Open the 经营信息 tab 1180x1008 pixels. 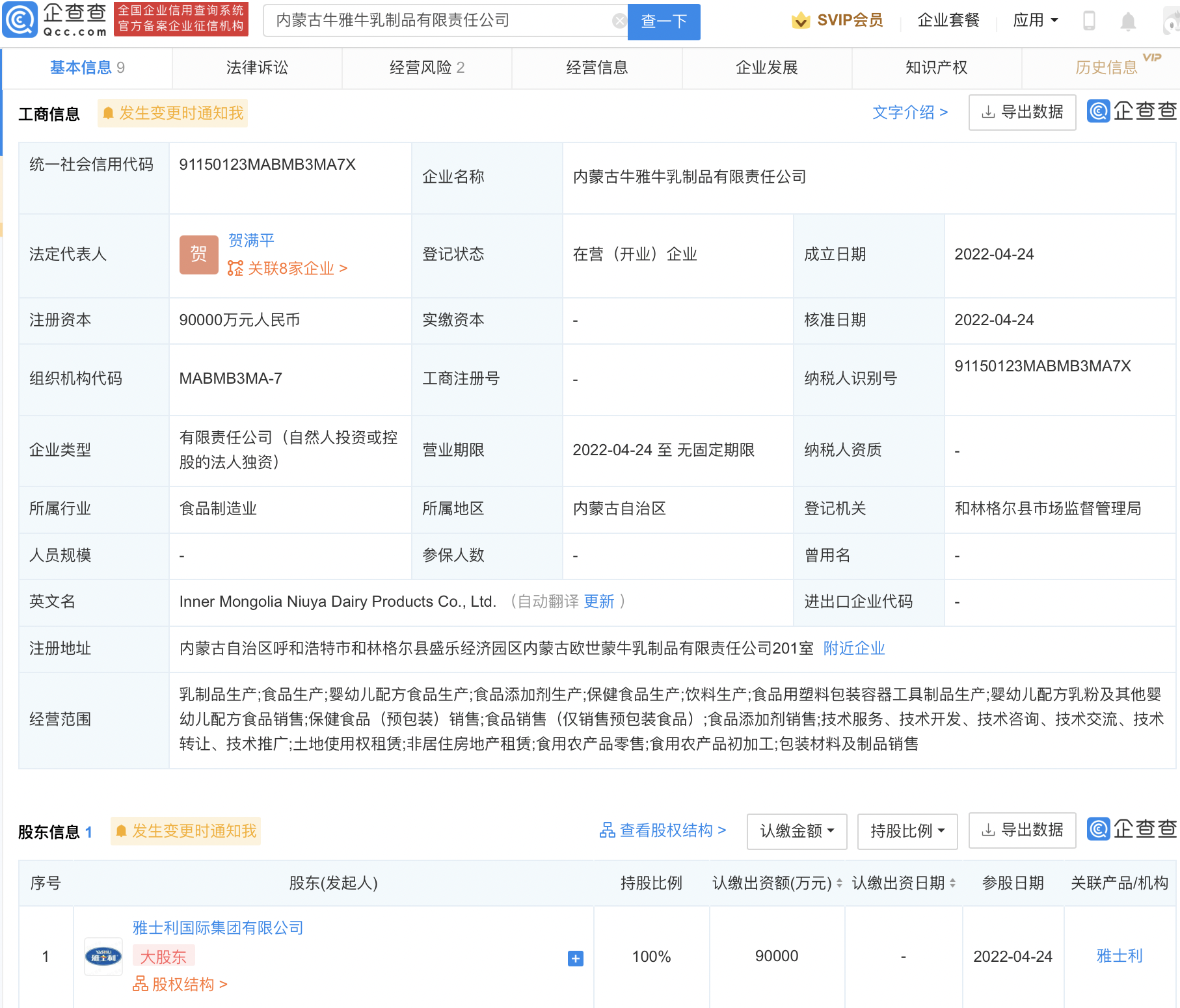click(597, 68)
